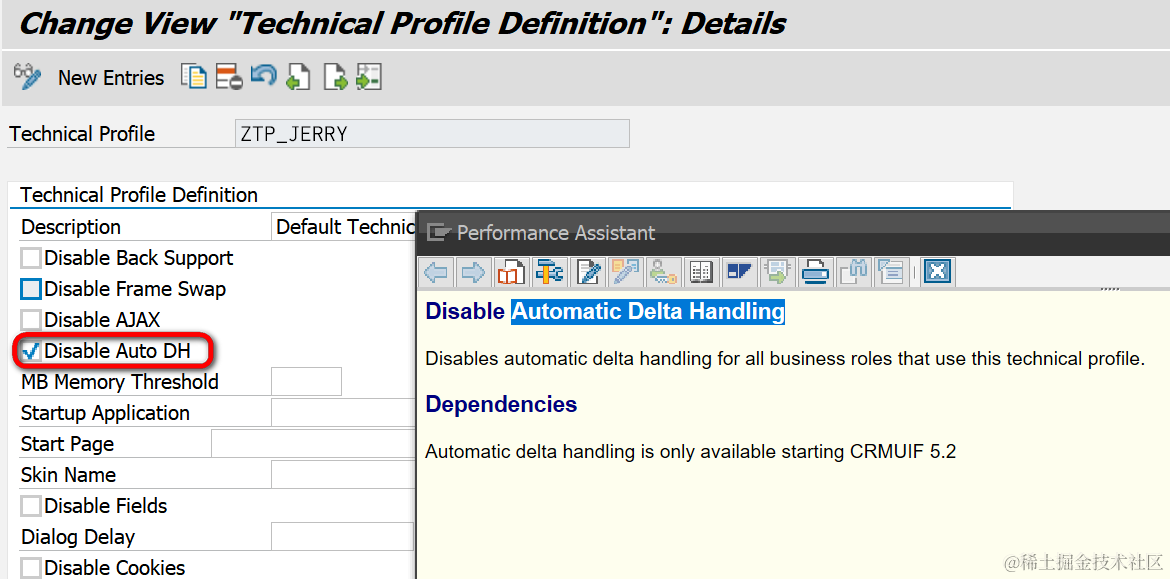
Task: Click the Performance Assistant window title icon
Action: tap(439, 233)
